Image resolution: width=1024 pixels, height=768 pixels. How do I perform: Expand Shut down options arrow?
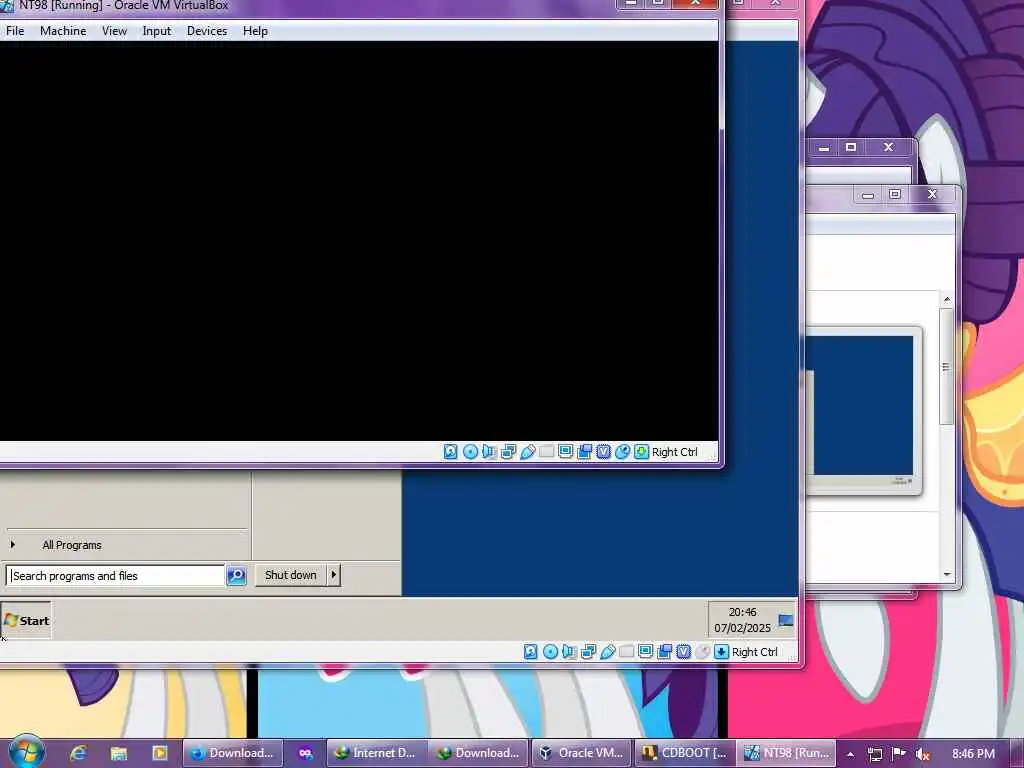[x=334, y=575]
